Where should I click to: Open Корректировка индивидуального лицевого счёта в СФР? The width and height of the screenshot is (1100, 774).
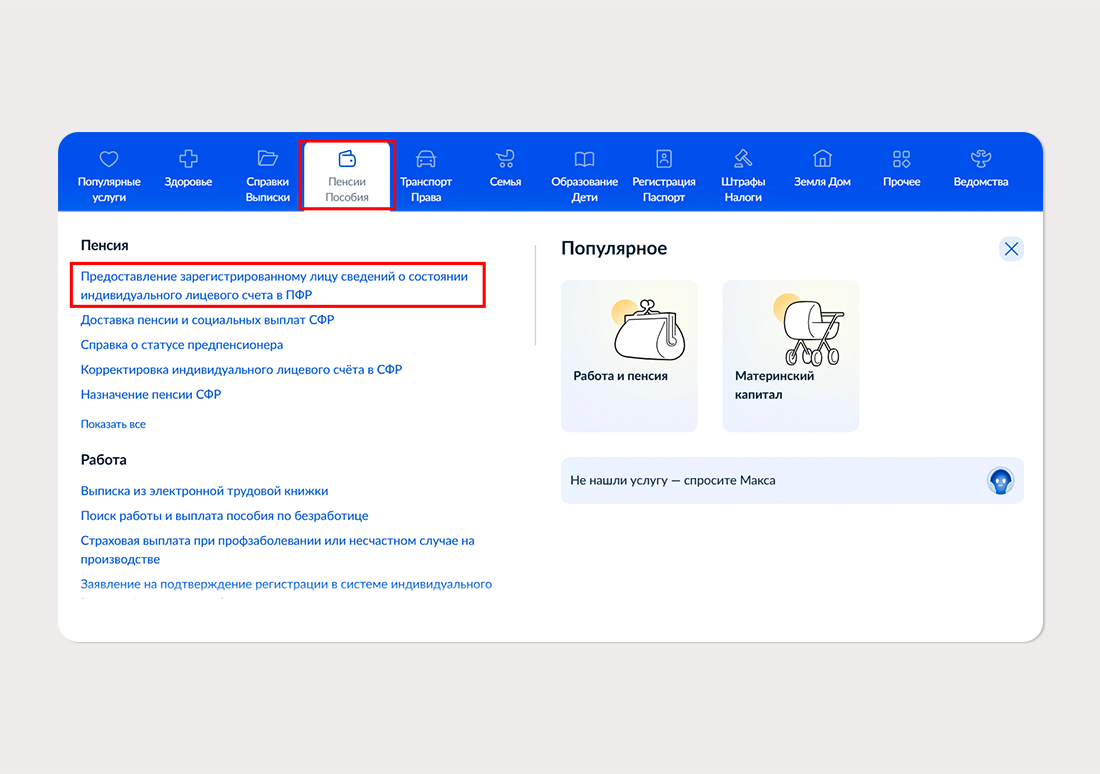(241, 370)
